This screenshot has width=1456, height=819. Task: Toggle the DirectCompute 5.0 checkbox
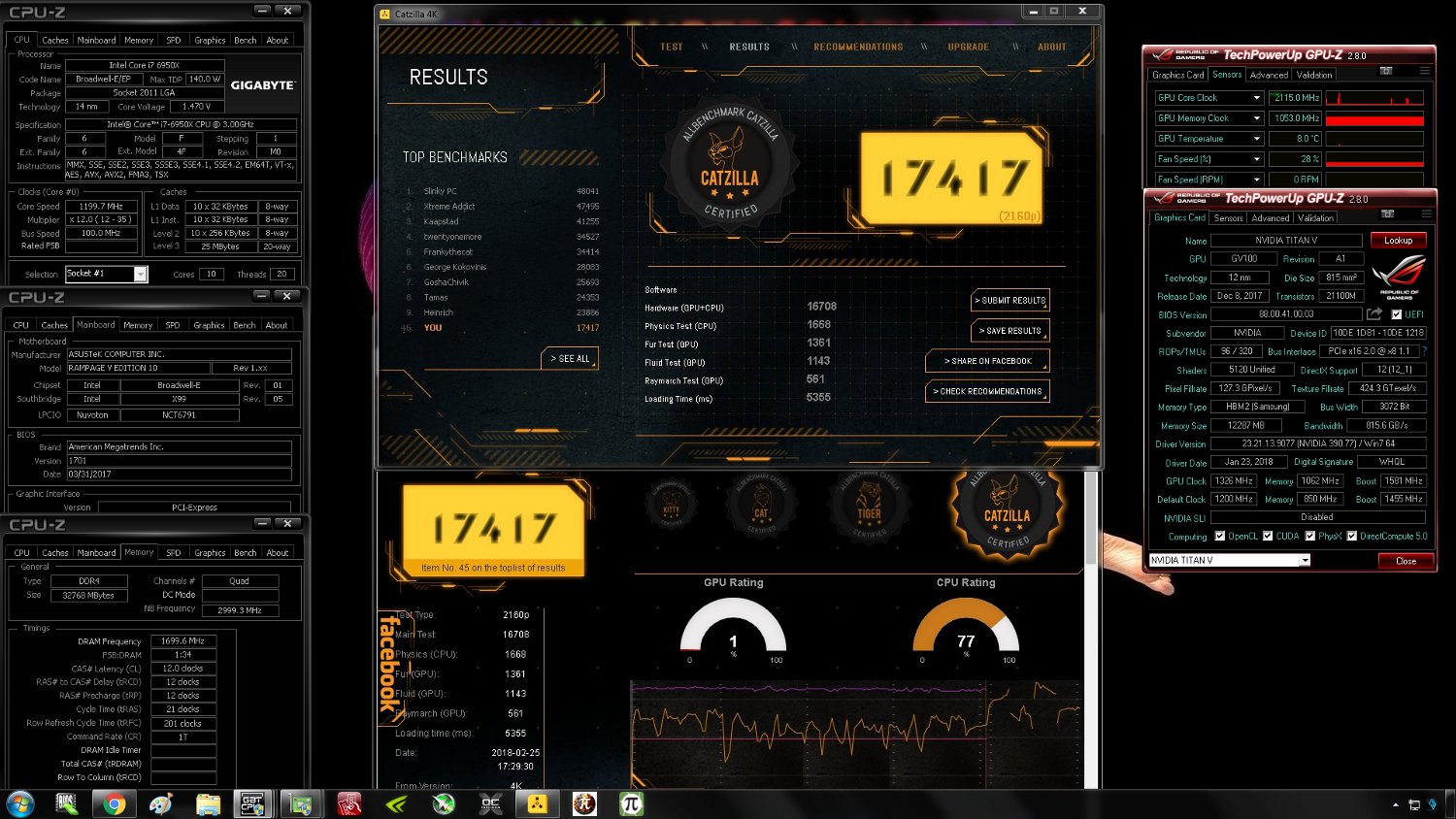point(1352,536)
